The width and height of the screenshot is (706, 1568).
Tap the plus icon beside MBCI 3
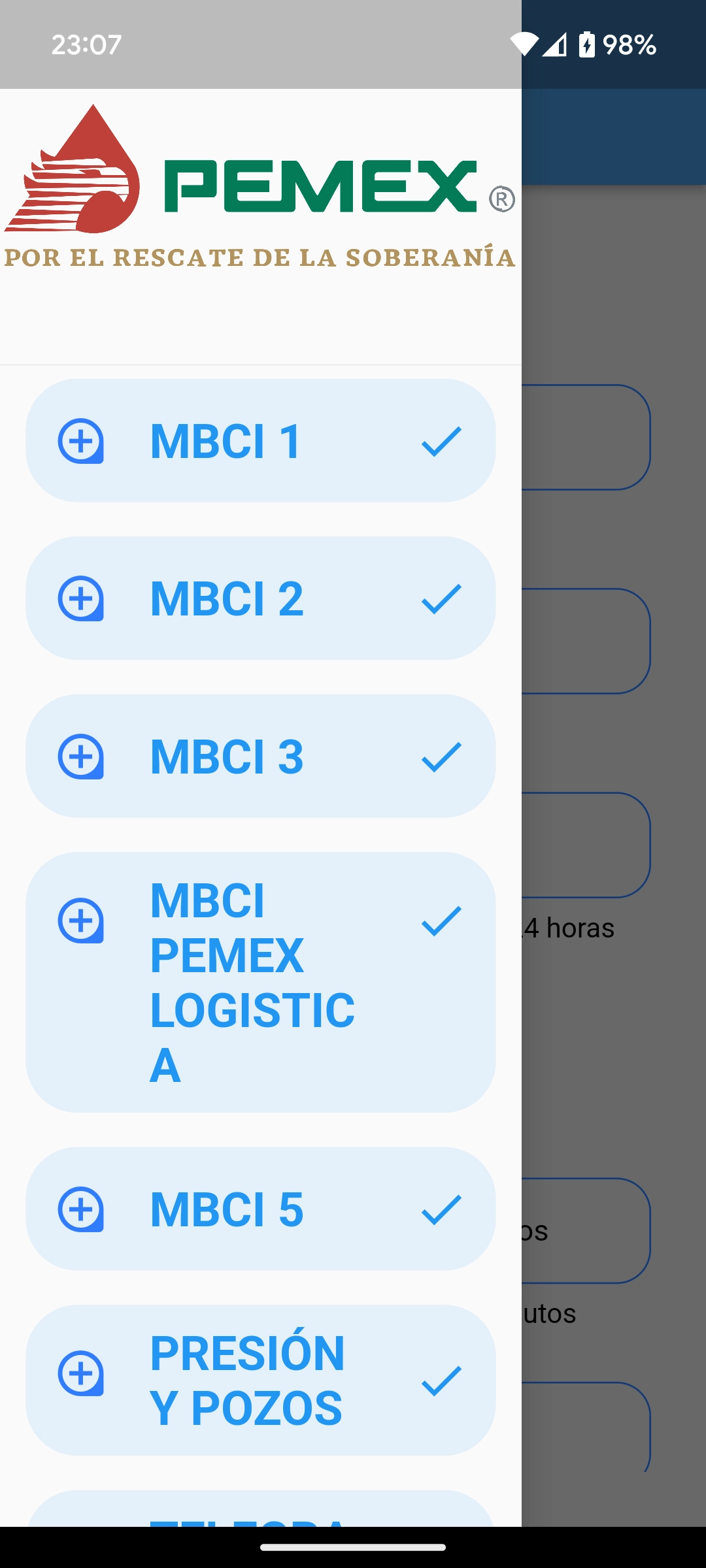point(81,757)
